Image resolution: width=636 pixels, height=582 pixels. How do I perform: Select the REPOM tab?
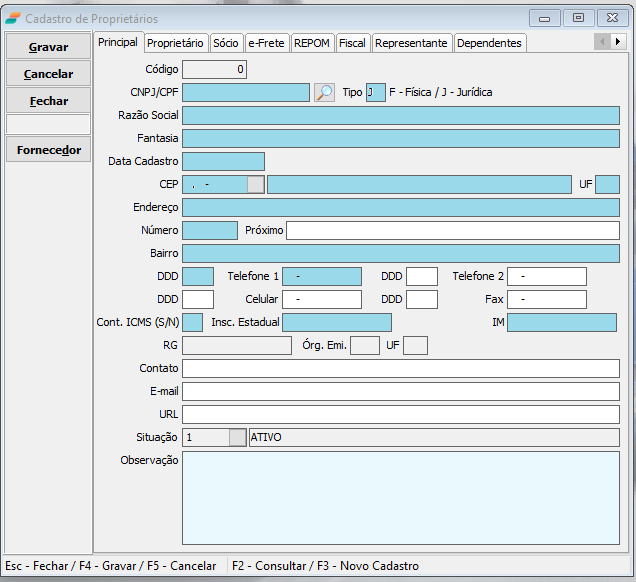click(312, 43)
